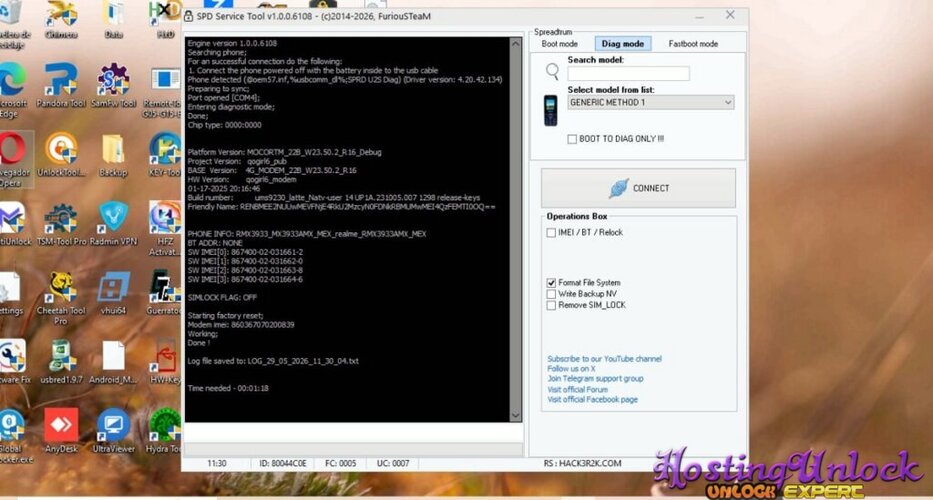Click the phone model image
The image size is (933, 500).
click(550, 111)
